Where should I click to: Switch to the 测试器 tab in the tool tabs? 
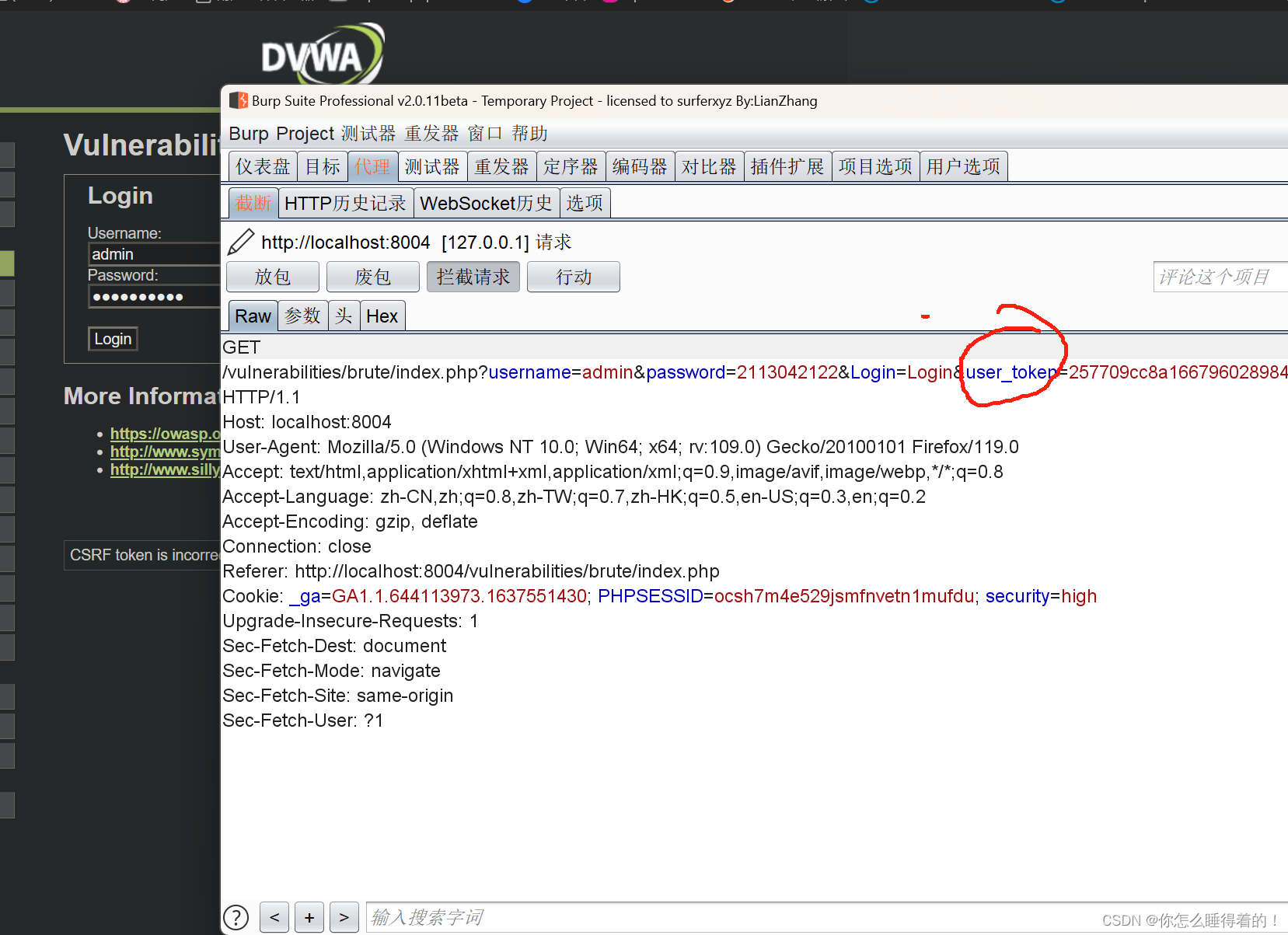coord(433,166)
